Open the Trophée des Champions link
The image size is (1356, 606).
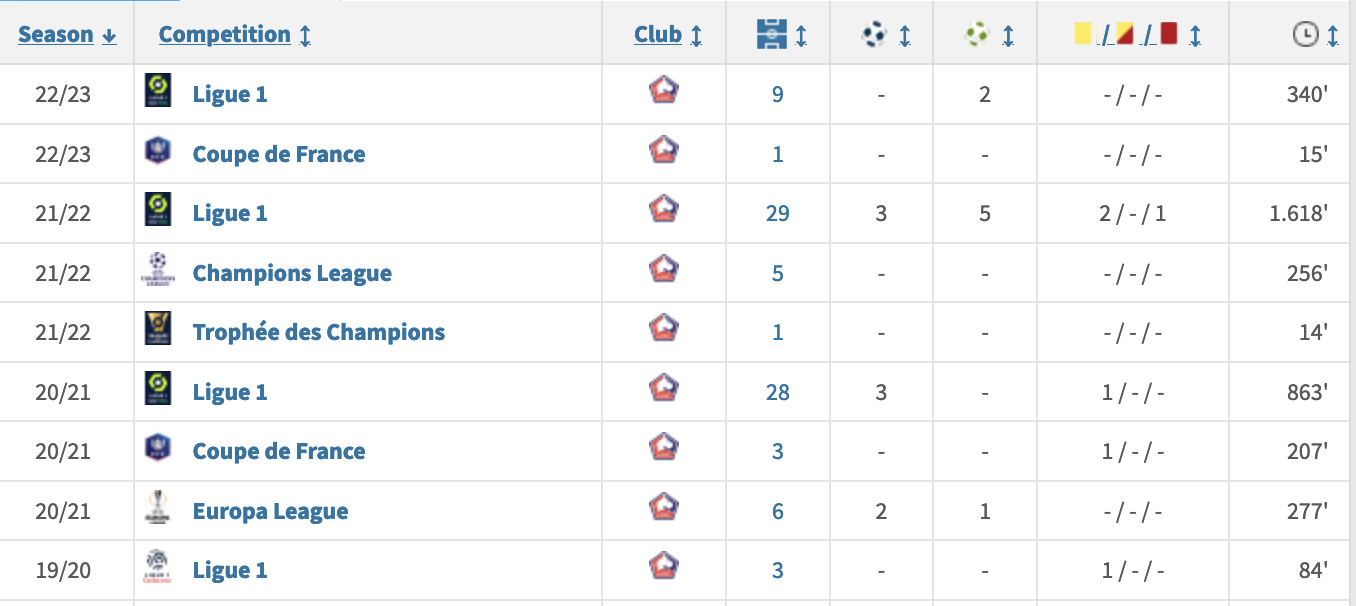(x=319, y=332)
